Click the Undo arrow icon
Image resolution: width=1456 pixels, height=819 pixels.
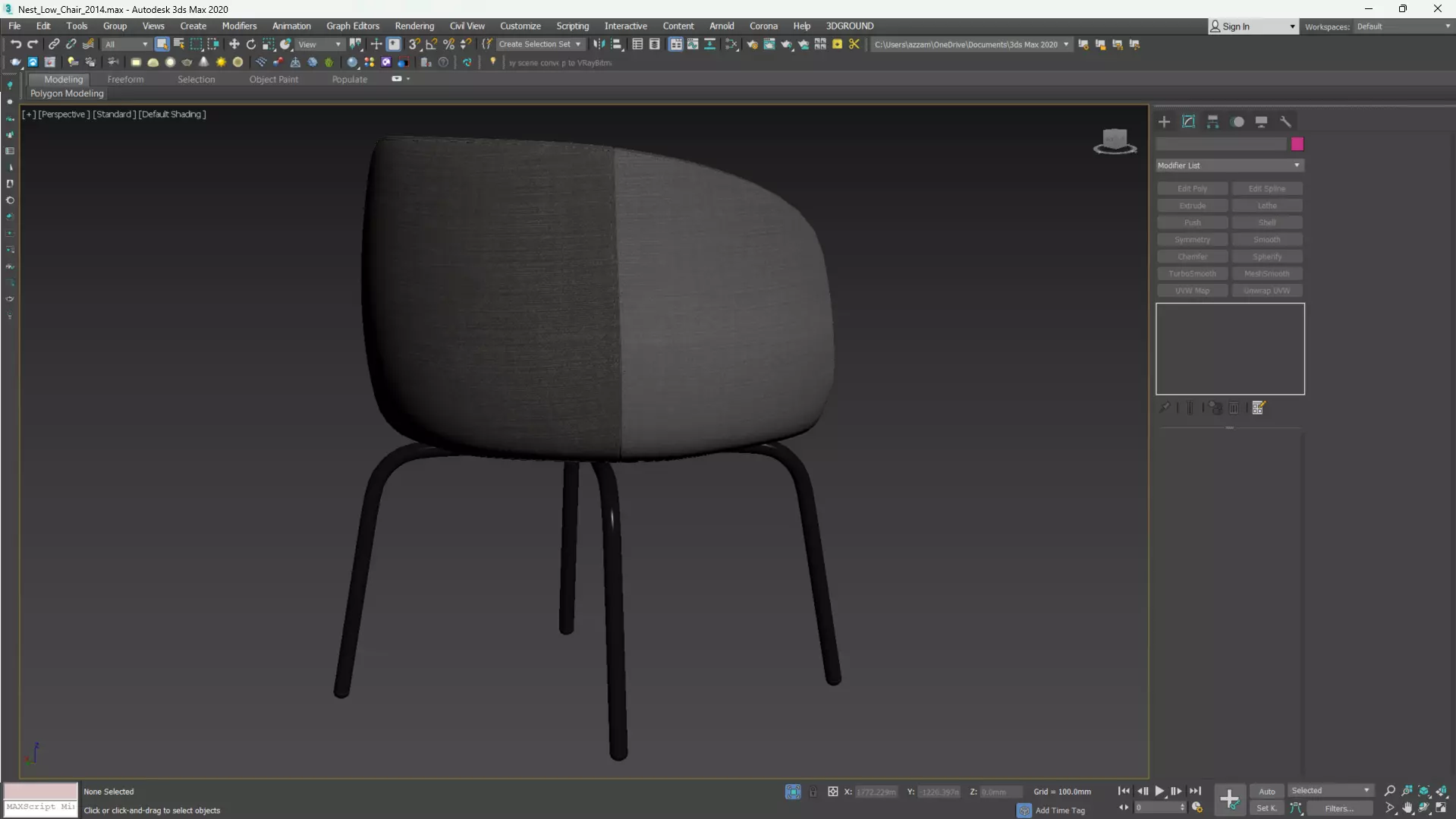(15, 44)
